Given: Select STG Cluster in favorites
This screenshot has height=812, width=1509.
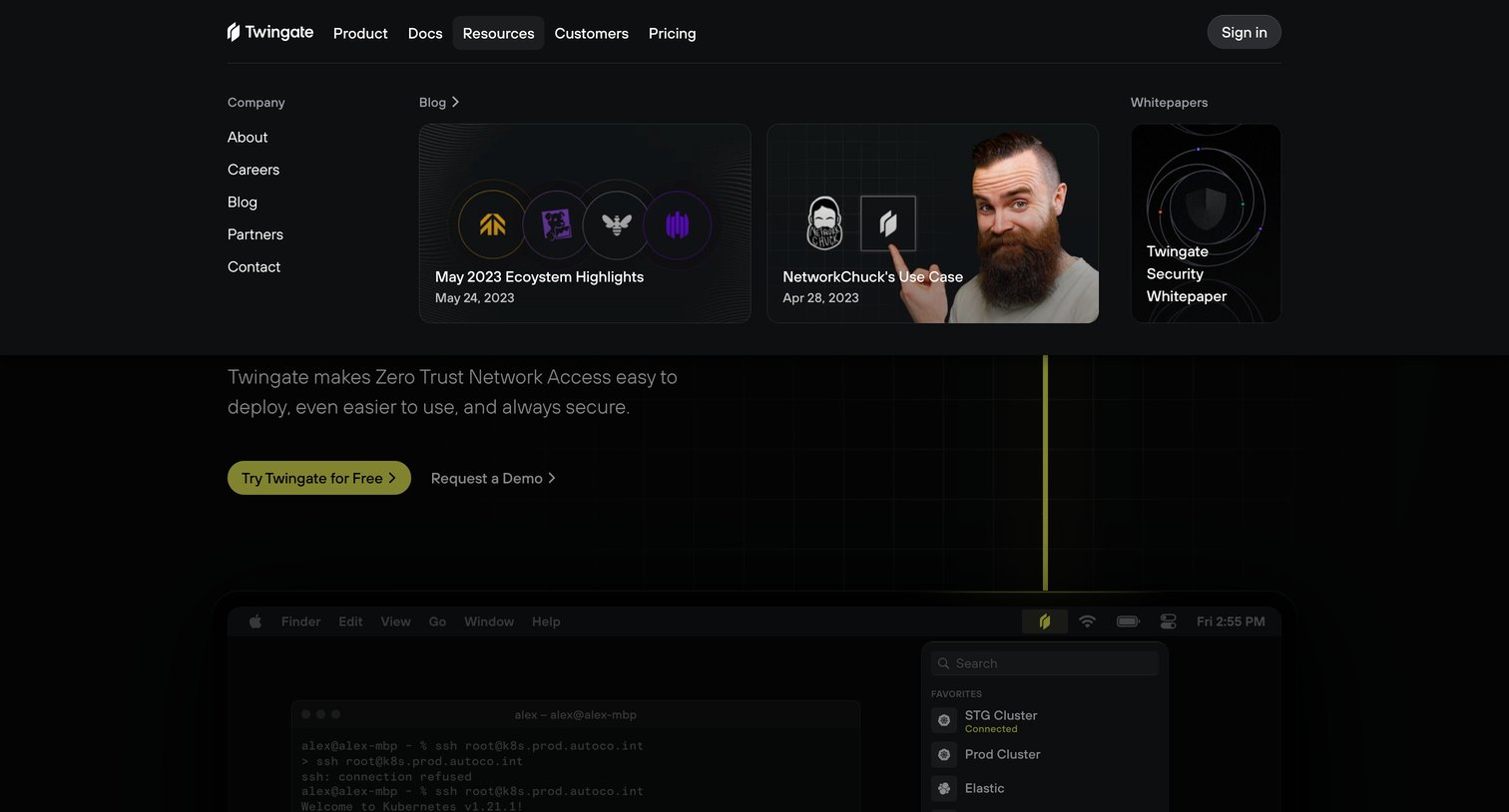Looking at the screenshot, I should pyautogui.click(x=1045, y=720).
